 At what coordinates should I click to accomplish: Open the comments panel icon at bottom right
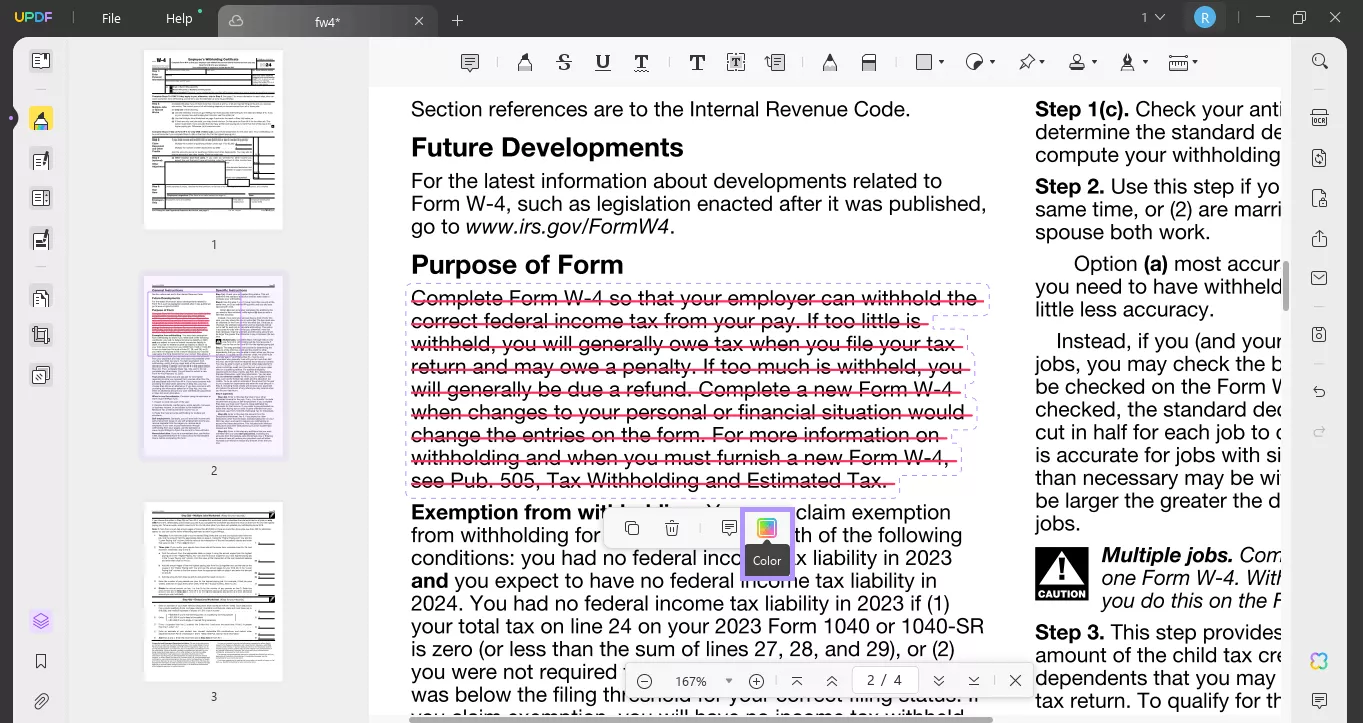pyautogui.click(x=1320, y=701)
